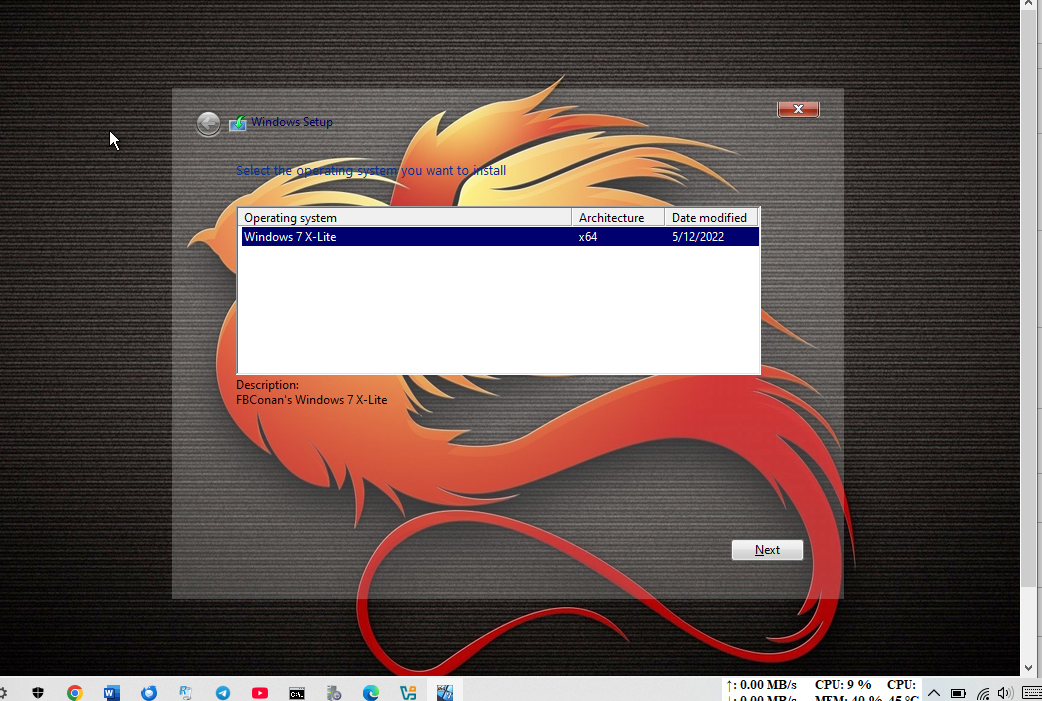Open Telegram from the taskbar
The width and height of the screenshot is (1042, 701).
coord(223,692)
